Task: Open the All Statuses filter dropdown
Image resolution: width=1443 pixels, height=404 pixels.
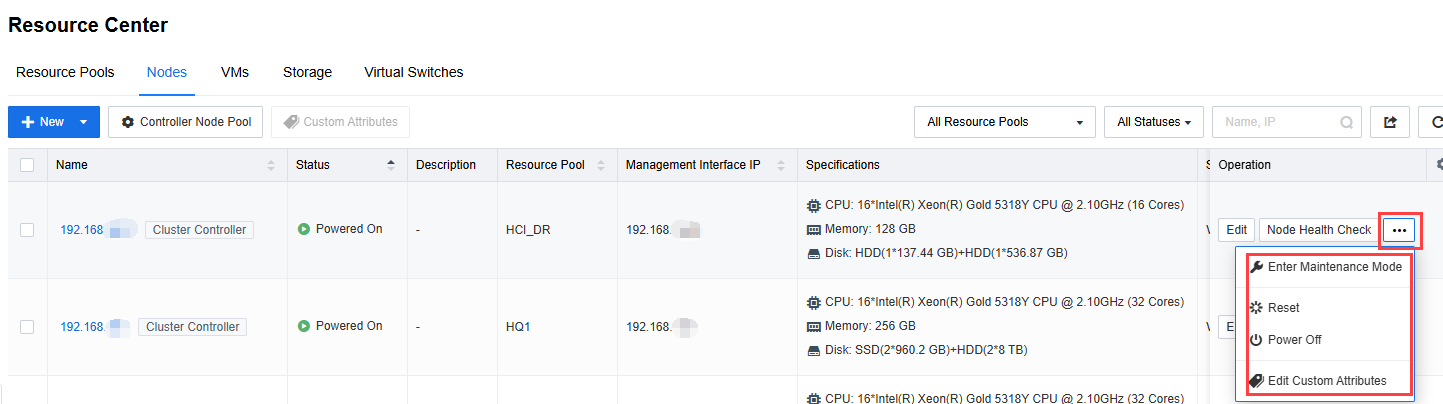Action: pyautogui.click(x=1154, y=122)
